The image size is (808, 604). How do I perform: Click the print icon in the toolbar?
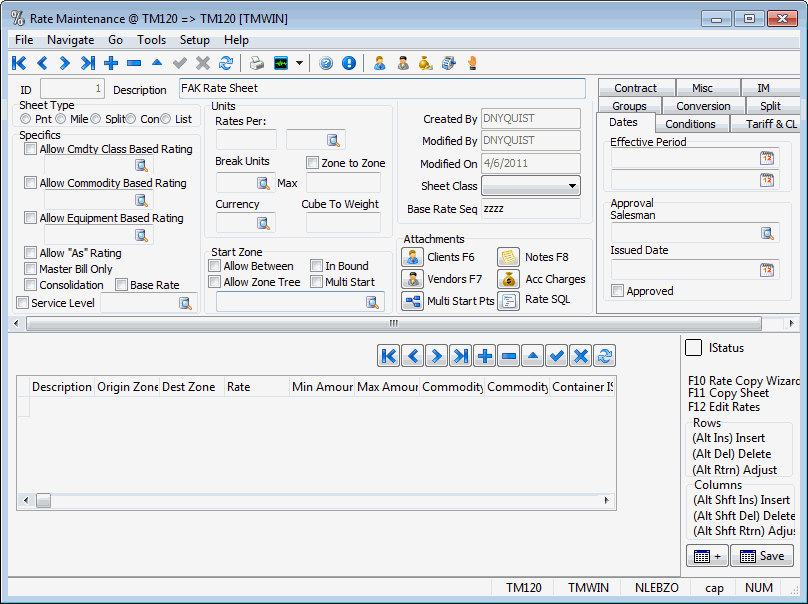coord(257,63)
